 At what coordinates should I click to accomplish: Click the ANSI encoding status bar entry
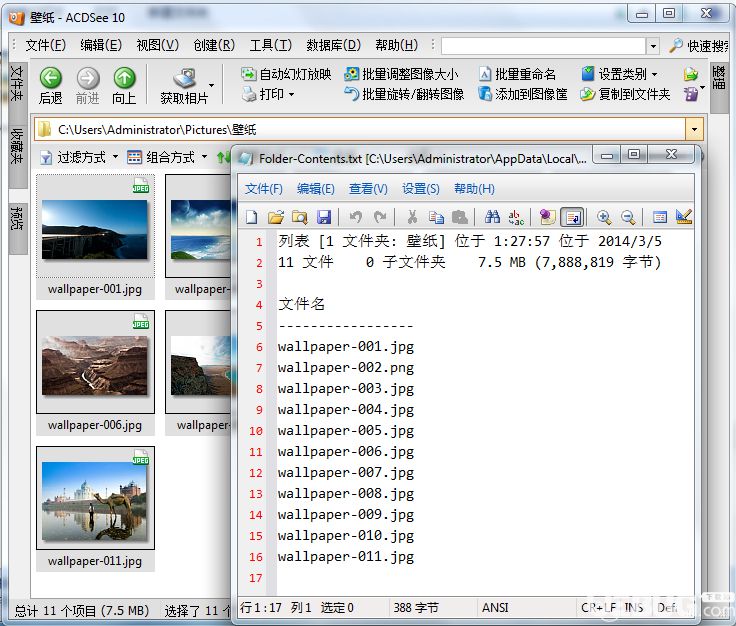pyautogui.click(x=495, y=608)
